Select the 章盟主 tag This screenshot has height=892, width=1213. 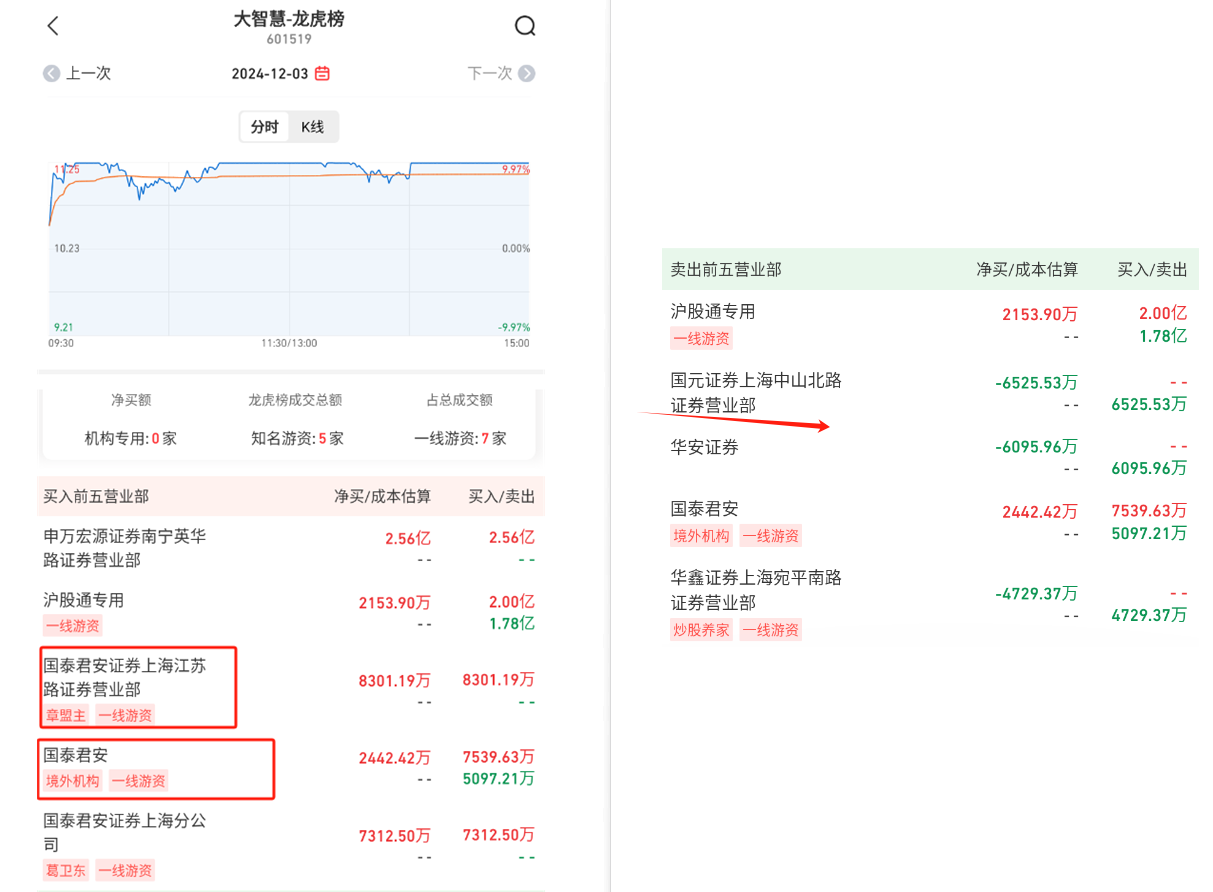coord(66,715)
